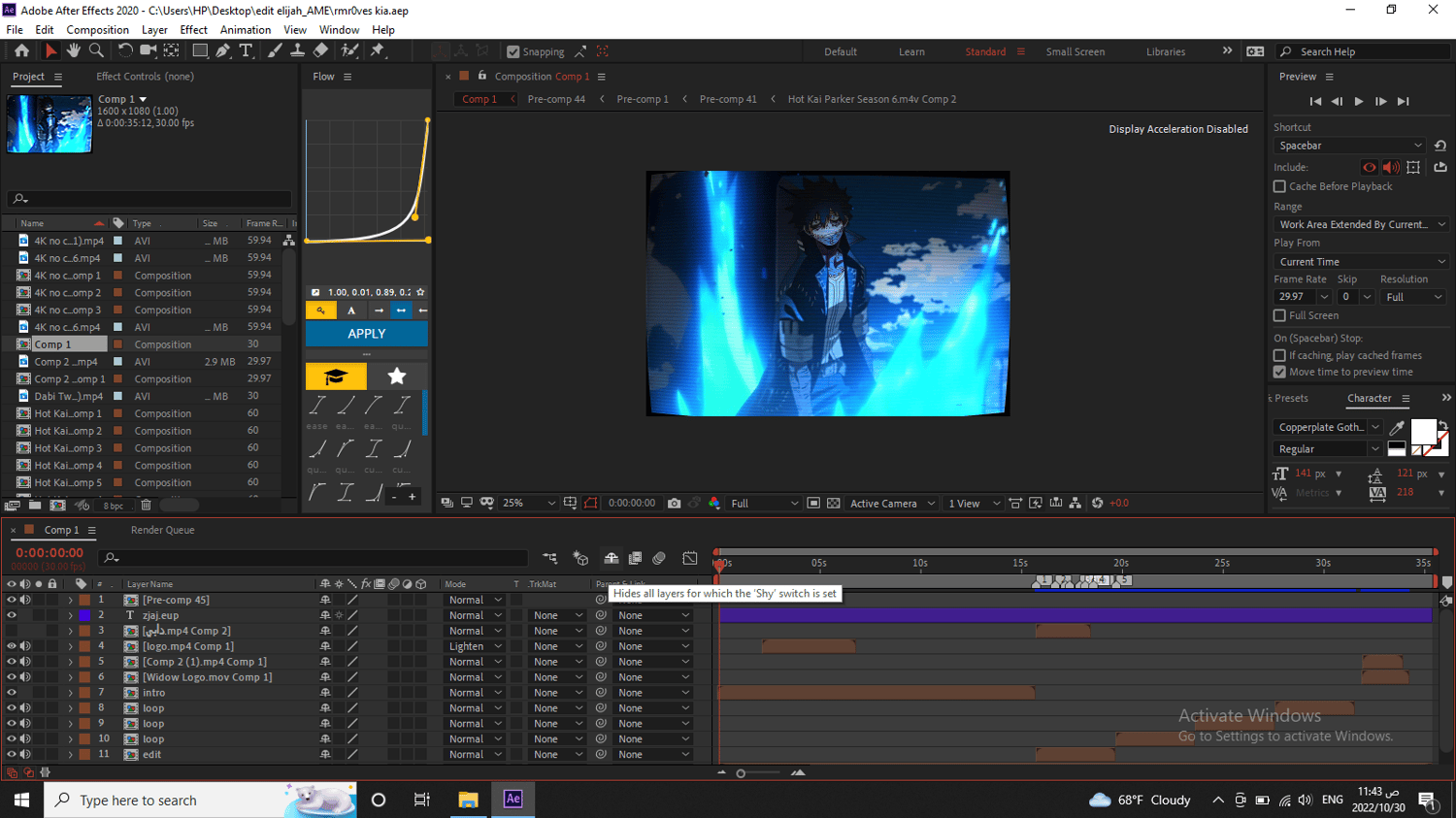Open the composition mini-flowchart in timeline
Screen dimensions: 1456x818
(550, 558)
